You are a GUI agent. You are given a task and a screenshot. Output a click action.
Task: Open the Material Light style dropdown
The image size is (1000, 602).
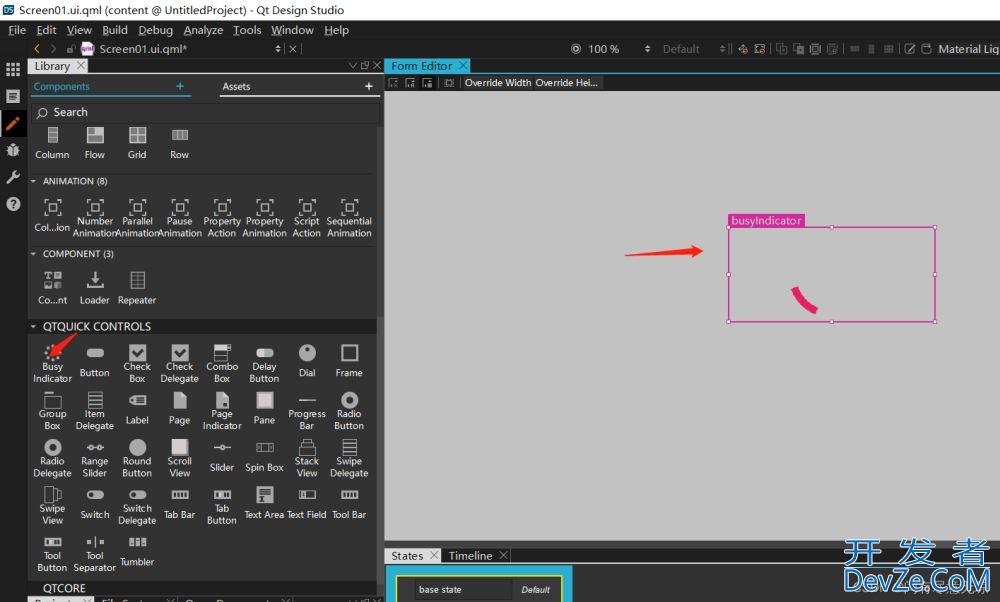click(967, 49)
